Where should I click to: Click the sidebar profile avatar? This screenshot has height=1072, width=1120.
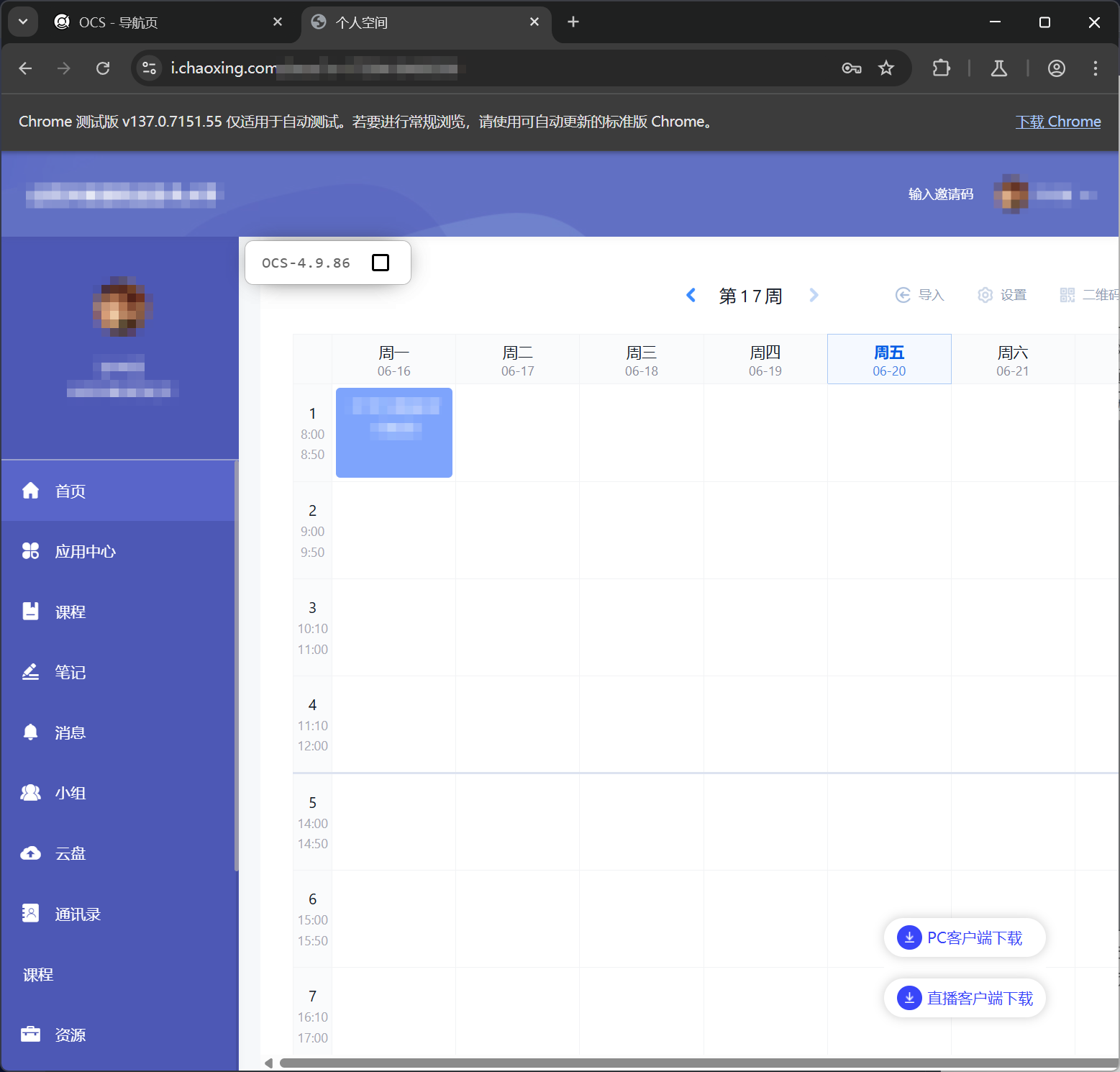pos(123,306)
